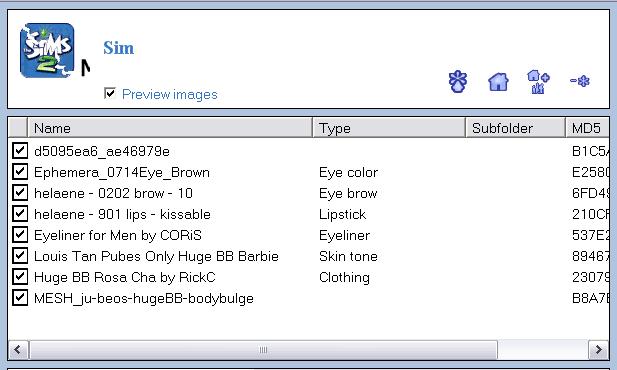
Task: Toggle checkbox for helaene - 901 lips - kissable
Action: (x=20, y=214)
